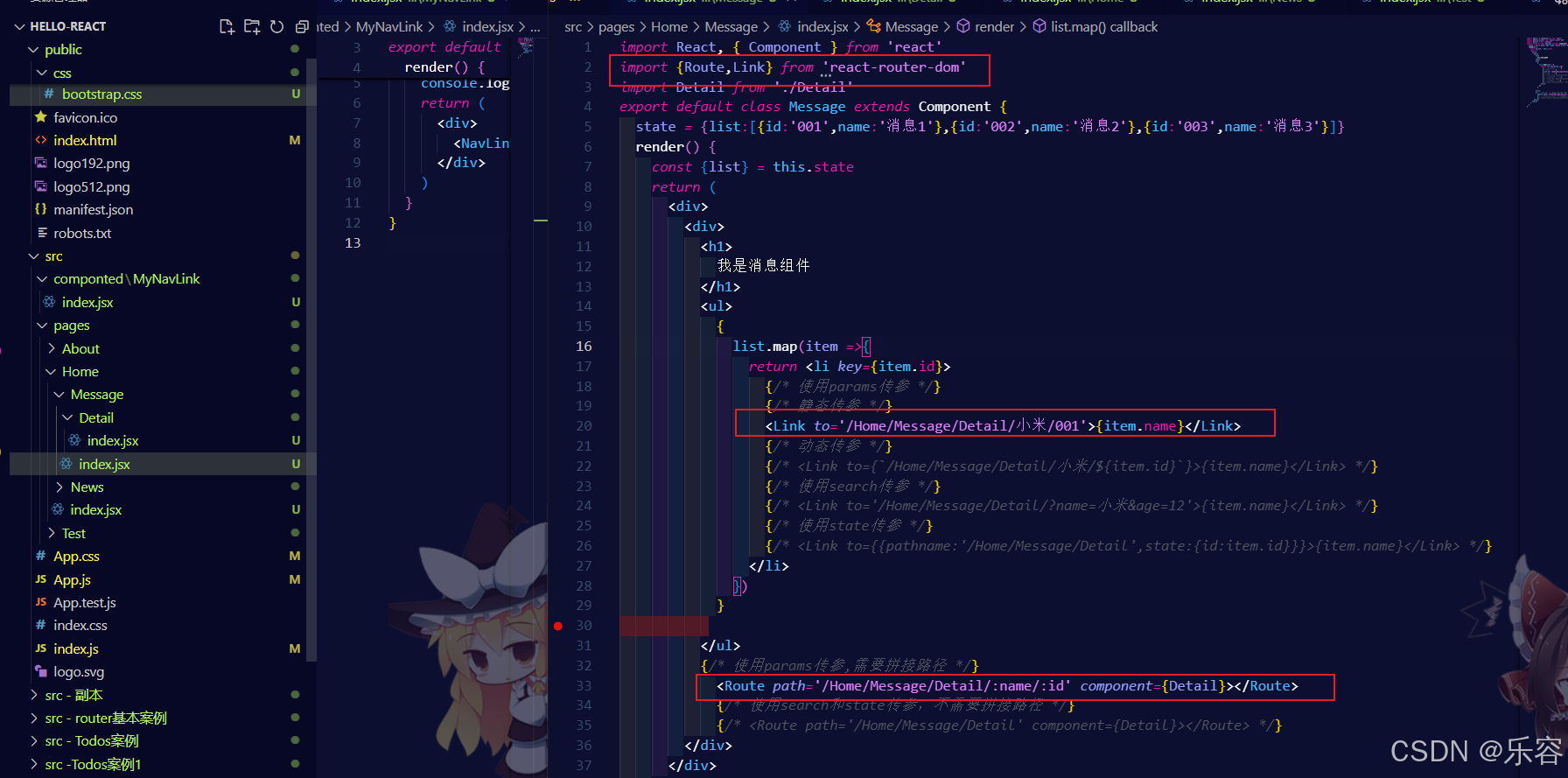
Task: Click 'index.jsx' in right editor breadcrumb
Action: point(822,27)
